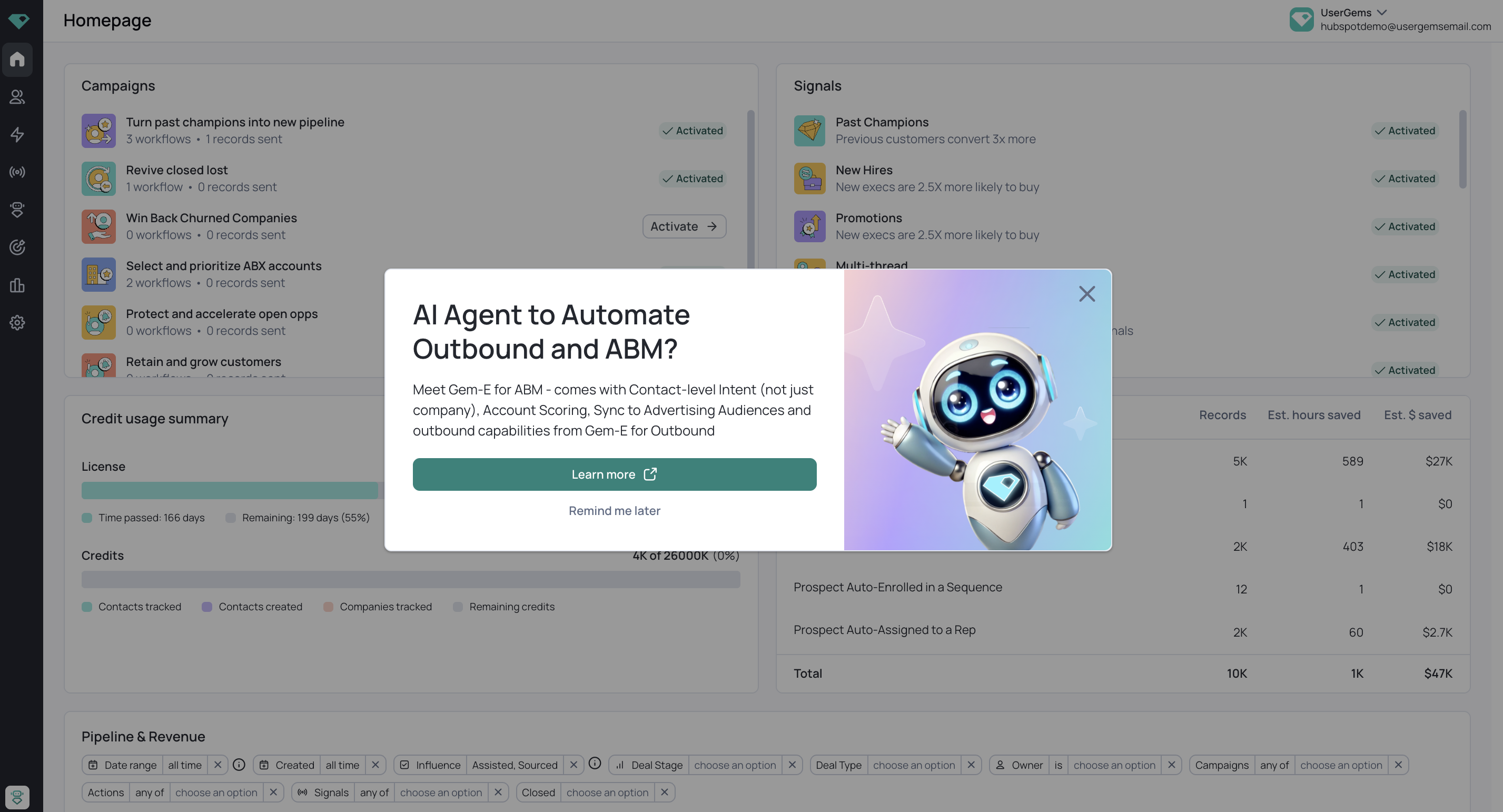Open the Gem-E robot icon in sidebar
This screenshot has width=1503, height=812.
(17, 210)
